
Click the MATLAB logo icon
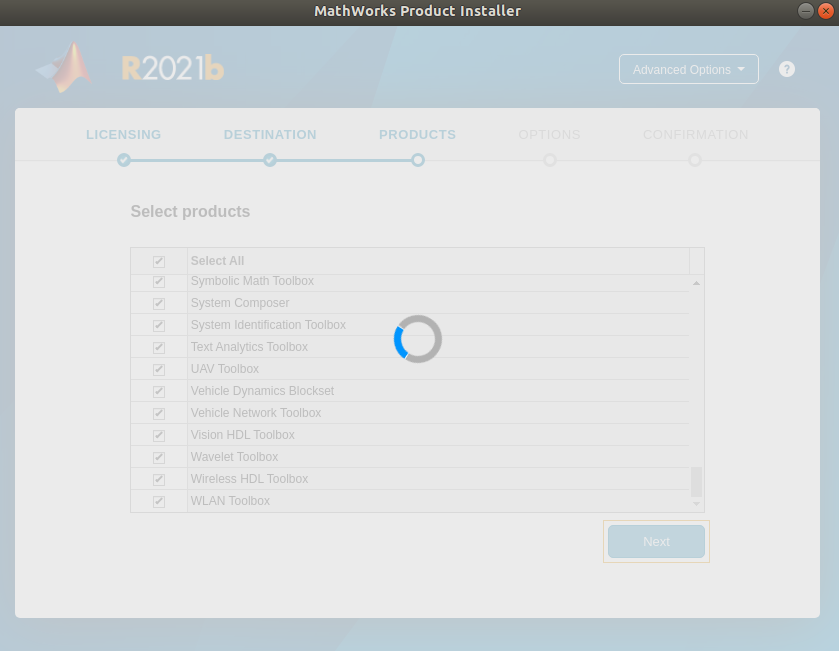64,67
